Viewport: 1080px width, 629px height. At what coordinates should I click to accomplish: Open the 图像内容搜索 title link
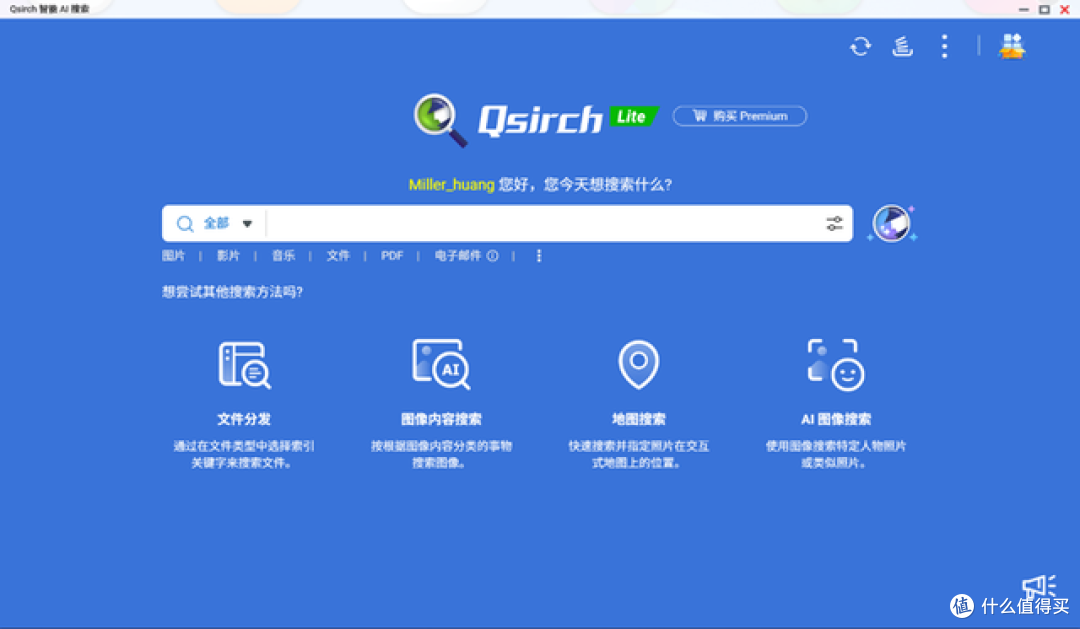pos(442,419)
